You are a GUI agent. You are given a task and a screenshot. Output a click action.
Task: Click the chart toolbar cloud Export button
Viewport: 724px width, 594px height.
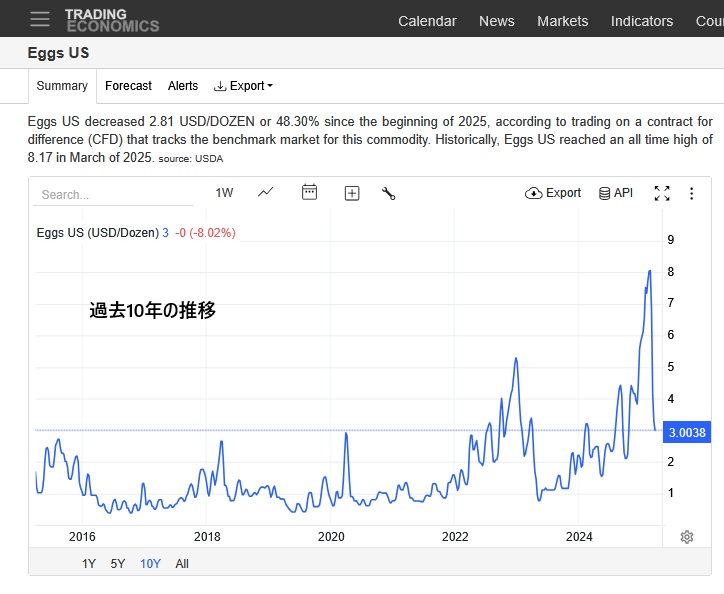click(553, 193)
